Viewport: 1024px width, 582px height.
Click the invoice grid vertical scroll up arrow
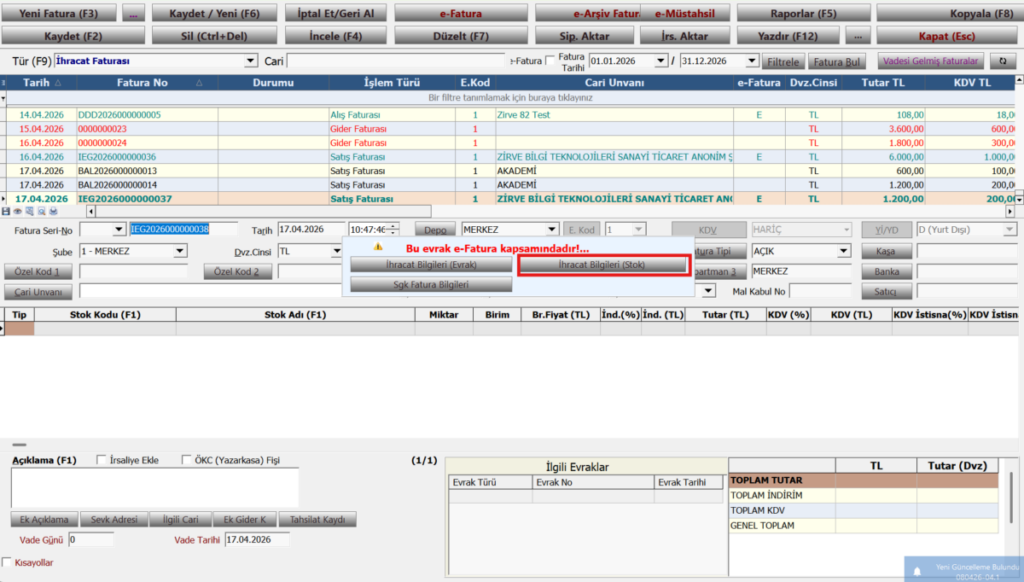(1019, 80)
